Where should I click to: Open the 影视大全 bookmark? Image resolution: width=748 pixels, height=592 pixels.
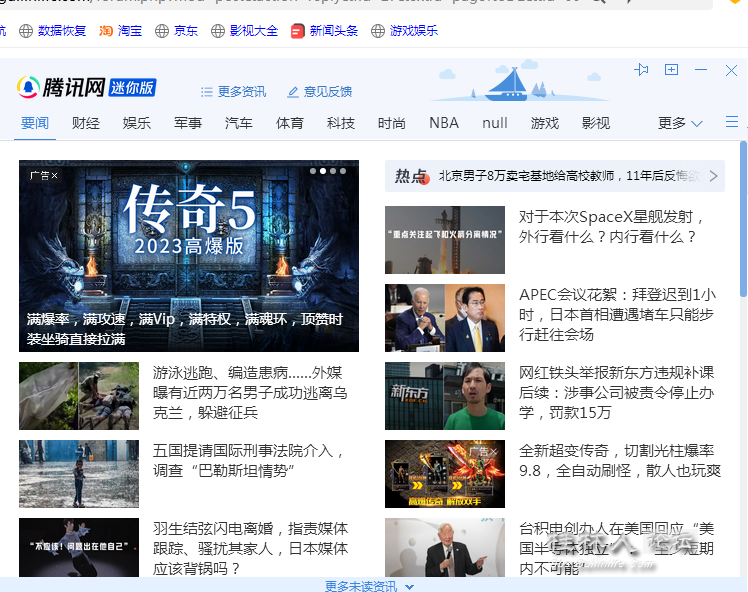coord(245,31)
